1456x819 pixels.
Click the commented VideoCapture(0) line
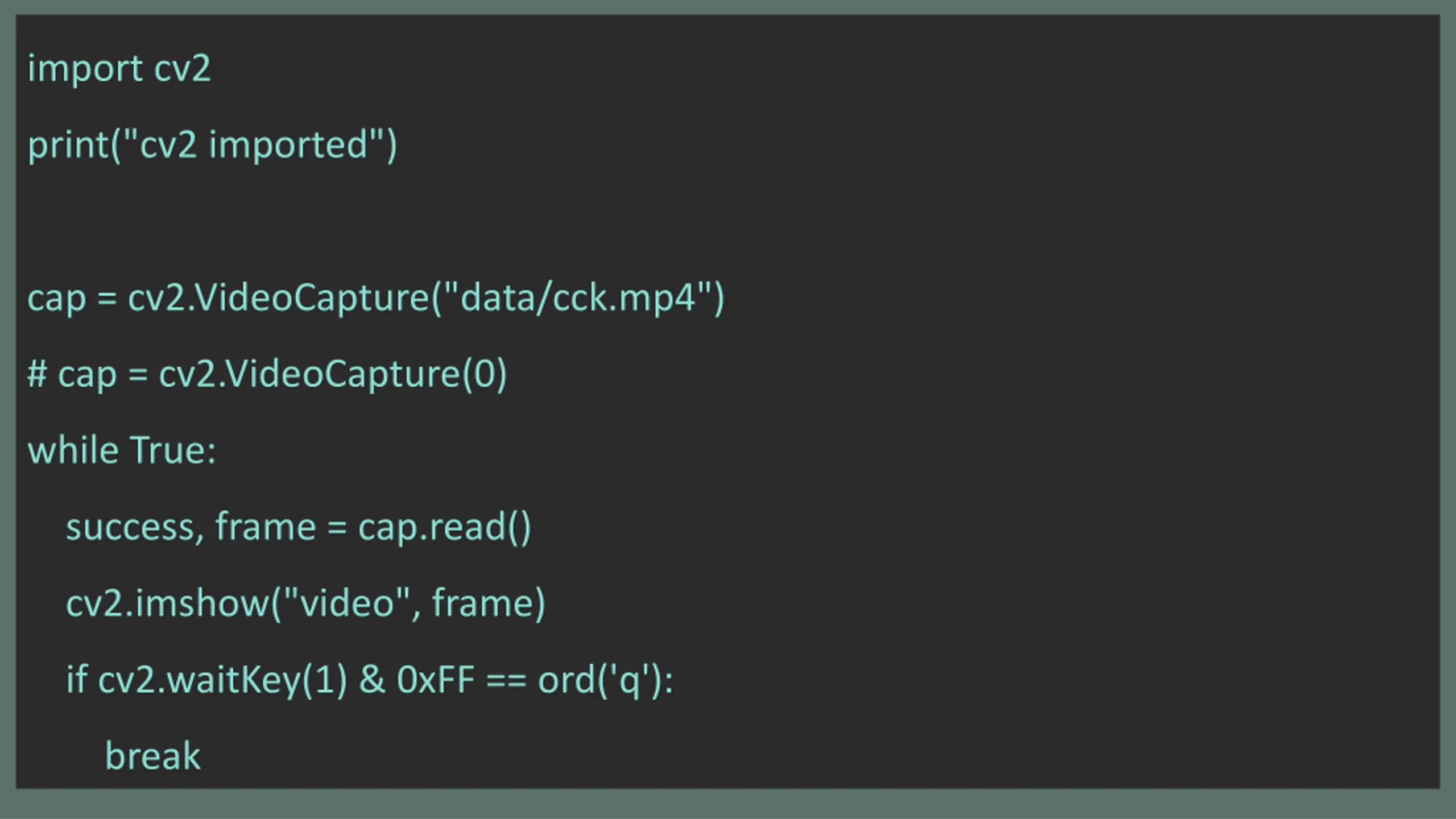click(267, 375)
